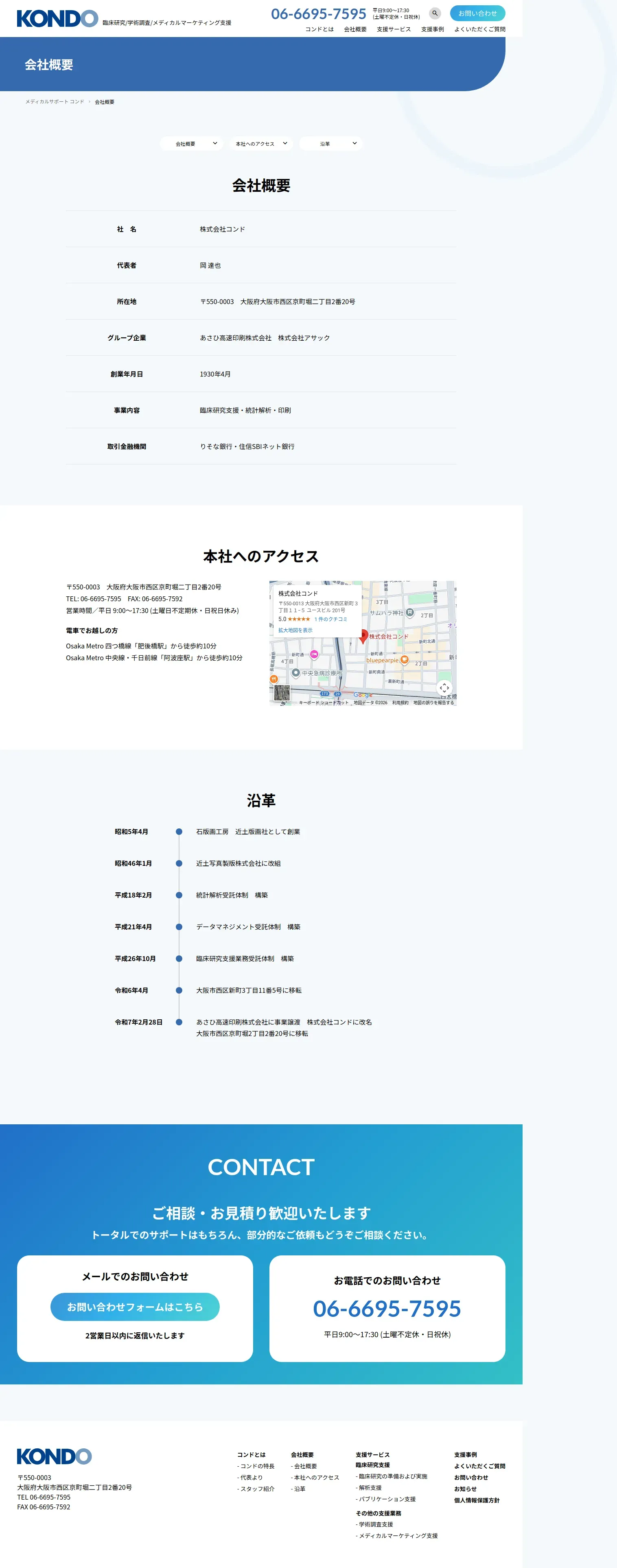The height and width of the screenshot is (1568, 617).
Task: Jump to 沿革 section via anchor dropdown
Action: tap(330, 144)
